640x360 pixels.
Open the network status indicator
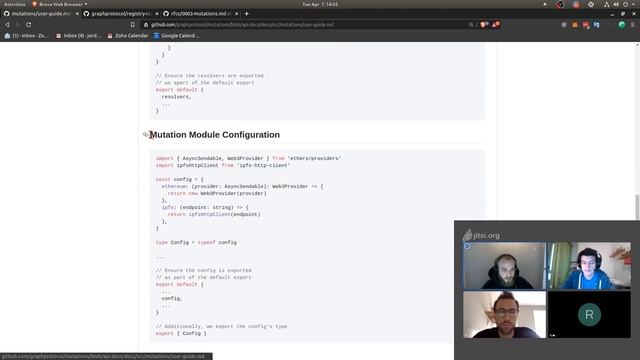point(607,4)
